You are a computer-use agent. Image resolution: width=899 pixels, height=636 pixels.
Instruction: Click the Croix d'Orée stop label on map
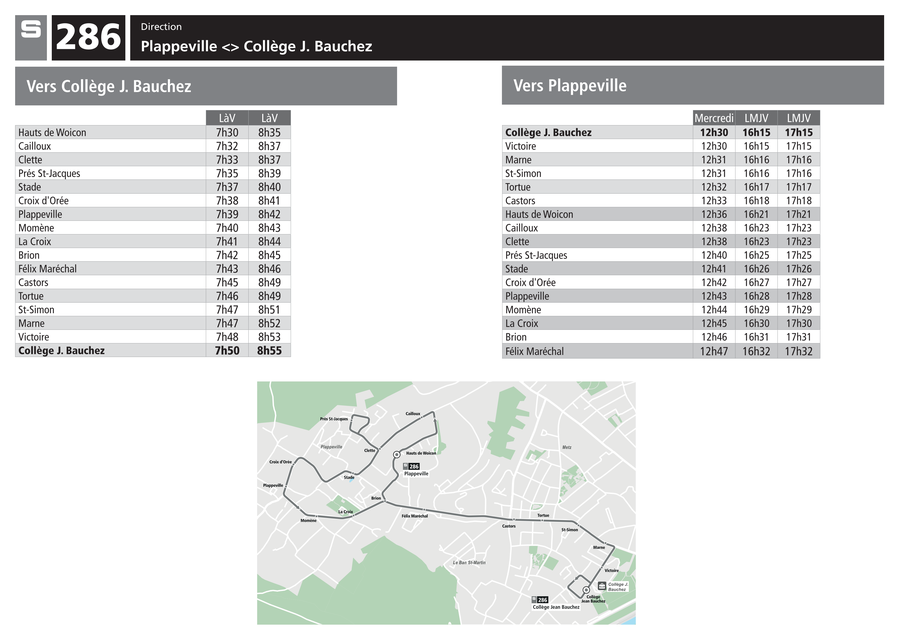280,462
